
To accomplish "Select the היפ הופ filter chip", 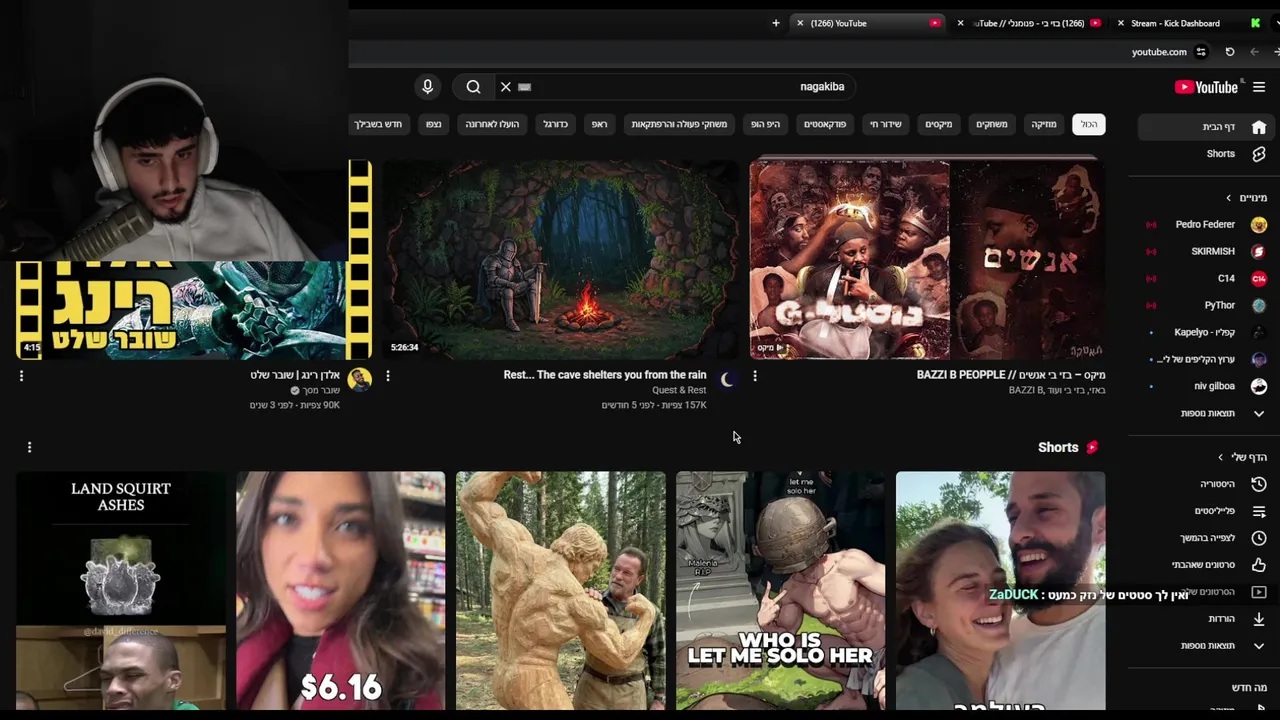I will click(x=765, y=124).
